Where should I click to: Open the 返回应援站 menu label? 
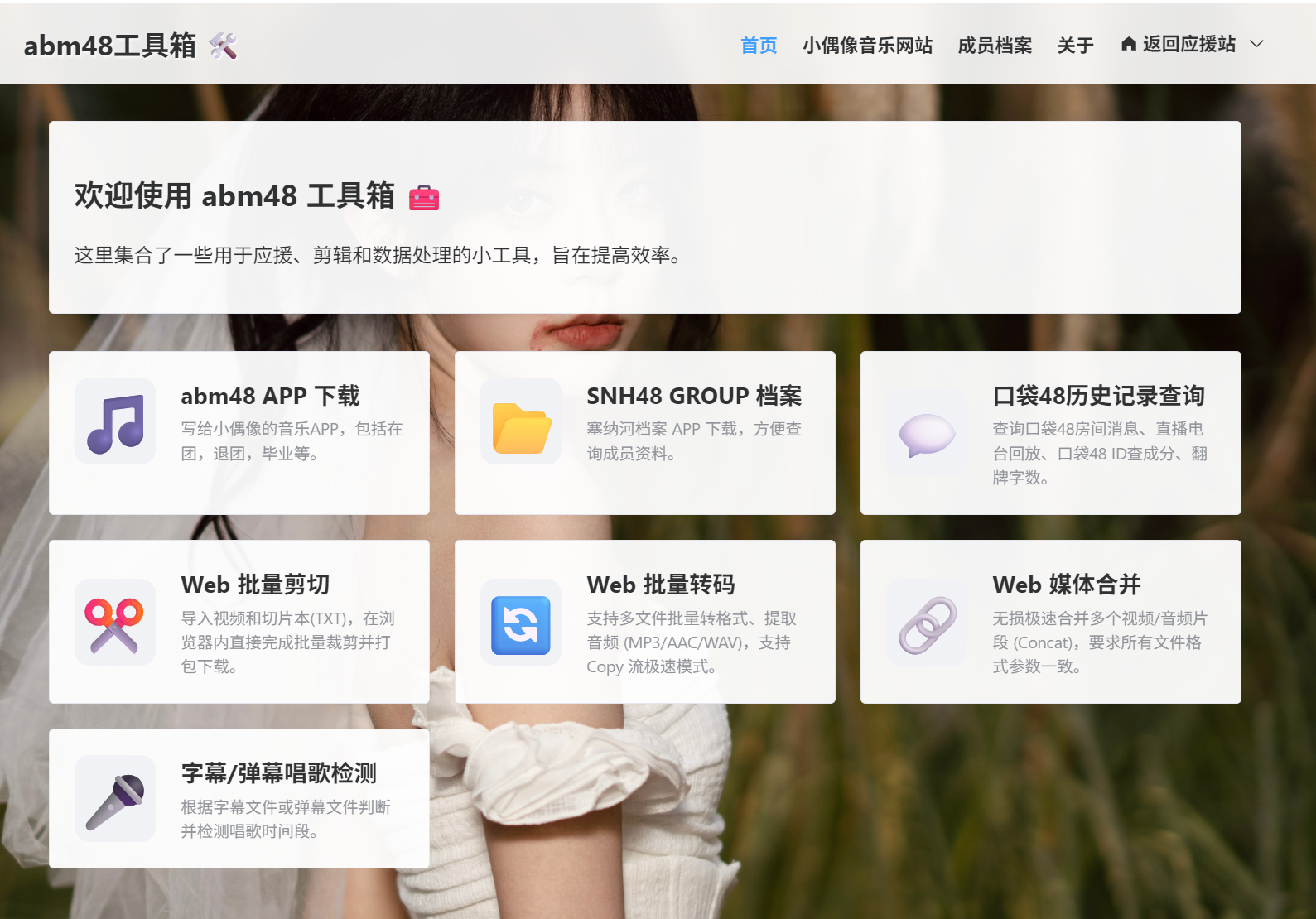point(1189,44)
